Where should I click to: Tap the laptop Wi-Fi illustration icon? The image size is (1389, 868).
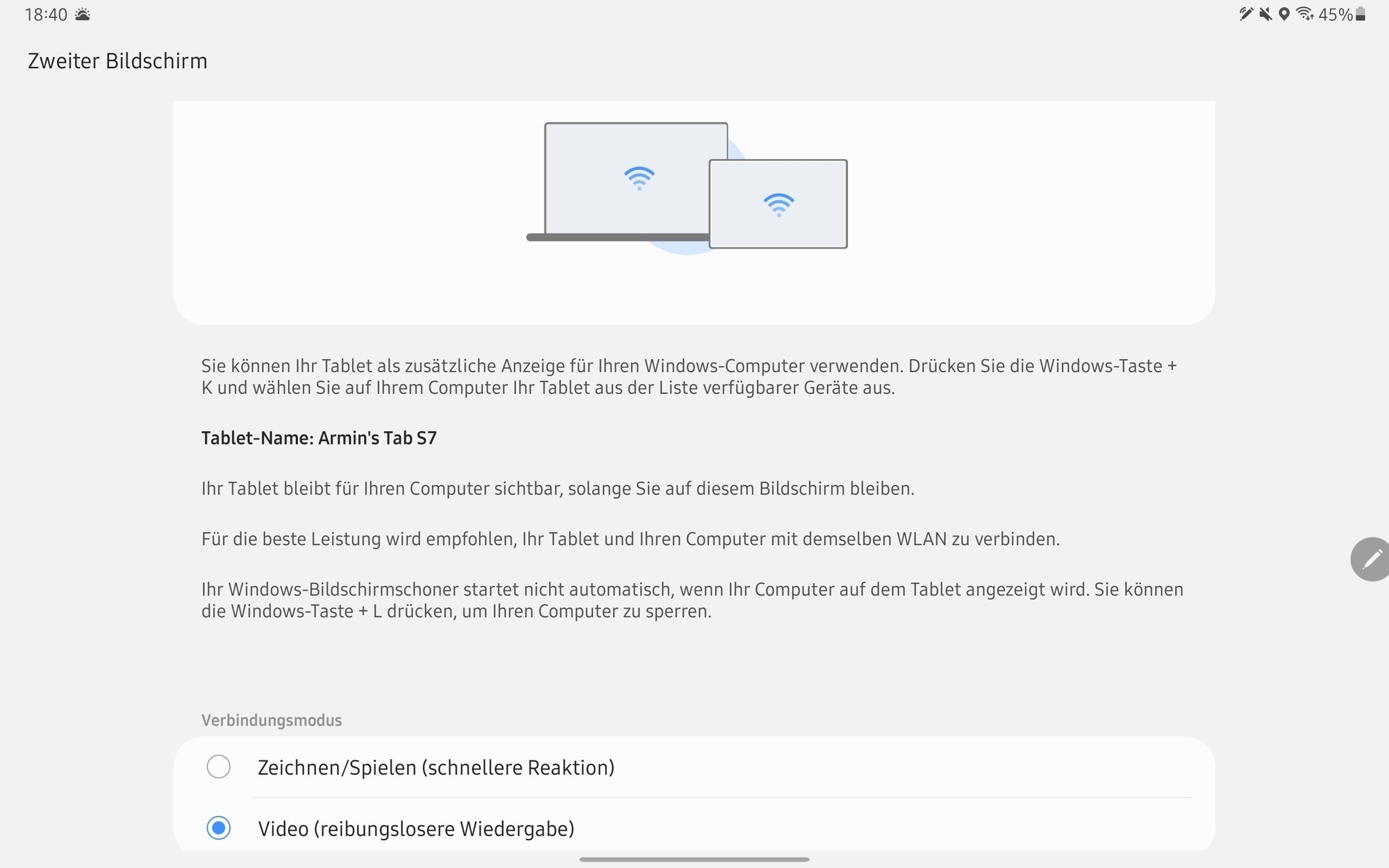click(x=639, y=178)
